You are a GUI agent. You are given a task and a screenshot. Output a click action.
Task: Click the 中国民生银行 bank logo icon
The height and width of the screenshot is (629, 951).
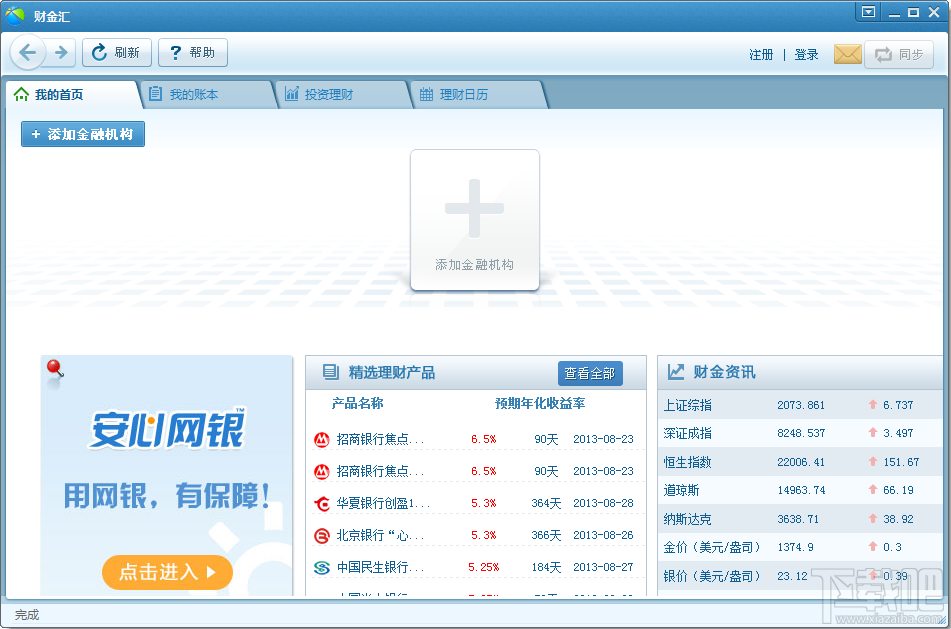pos(322,566)
